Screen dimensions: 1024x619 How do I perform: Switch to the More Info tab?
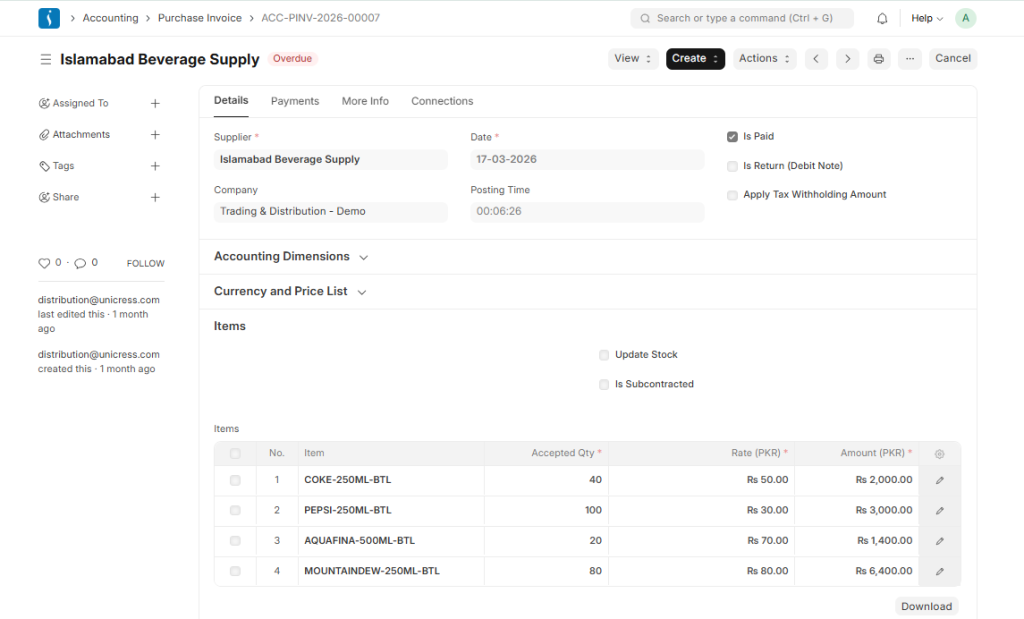click(365, 101)
